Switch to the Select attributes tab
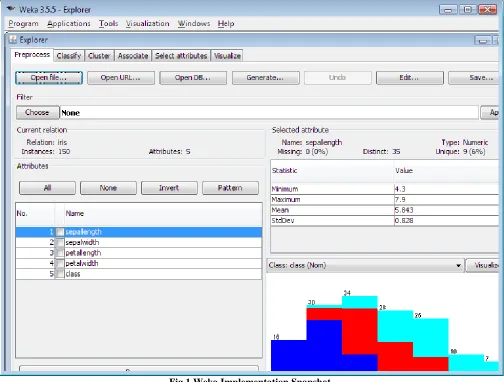Screen dimensions: 504x382 tap(181, 56)
